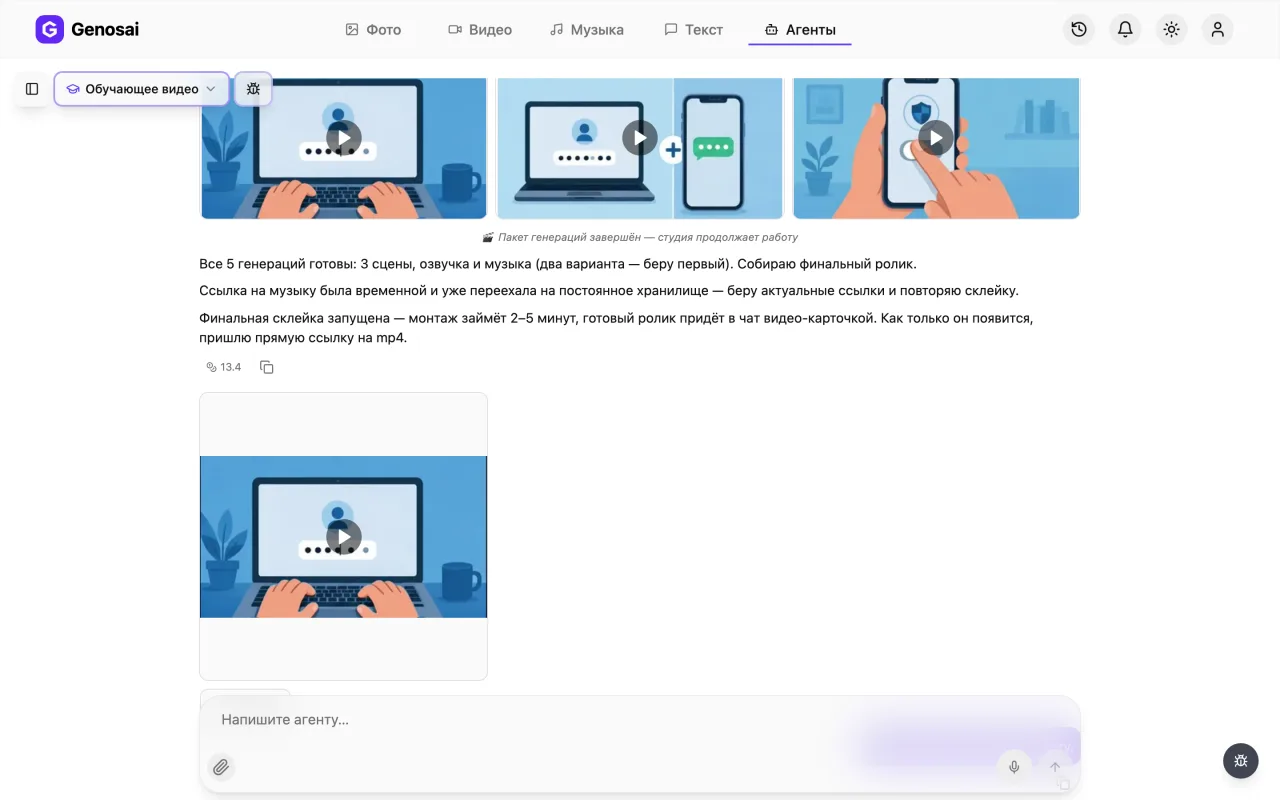Open the Музыка tab
The width and height of the screenshot is (1280, 800).
click(x=587, y=30)
